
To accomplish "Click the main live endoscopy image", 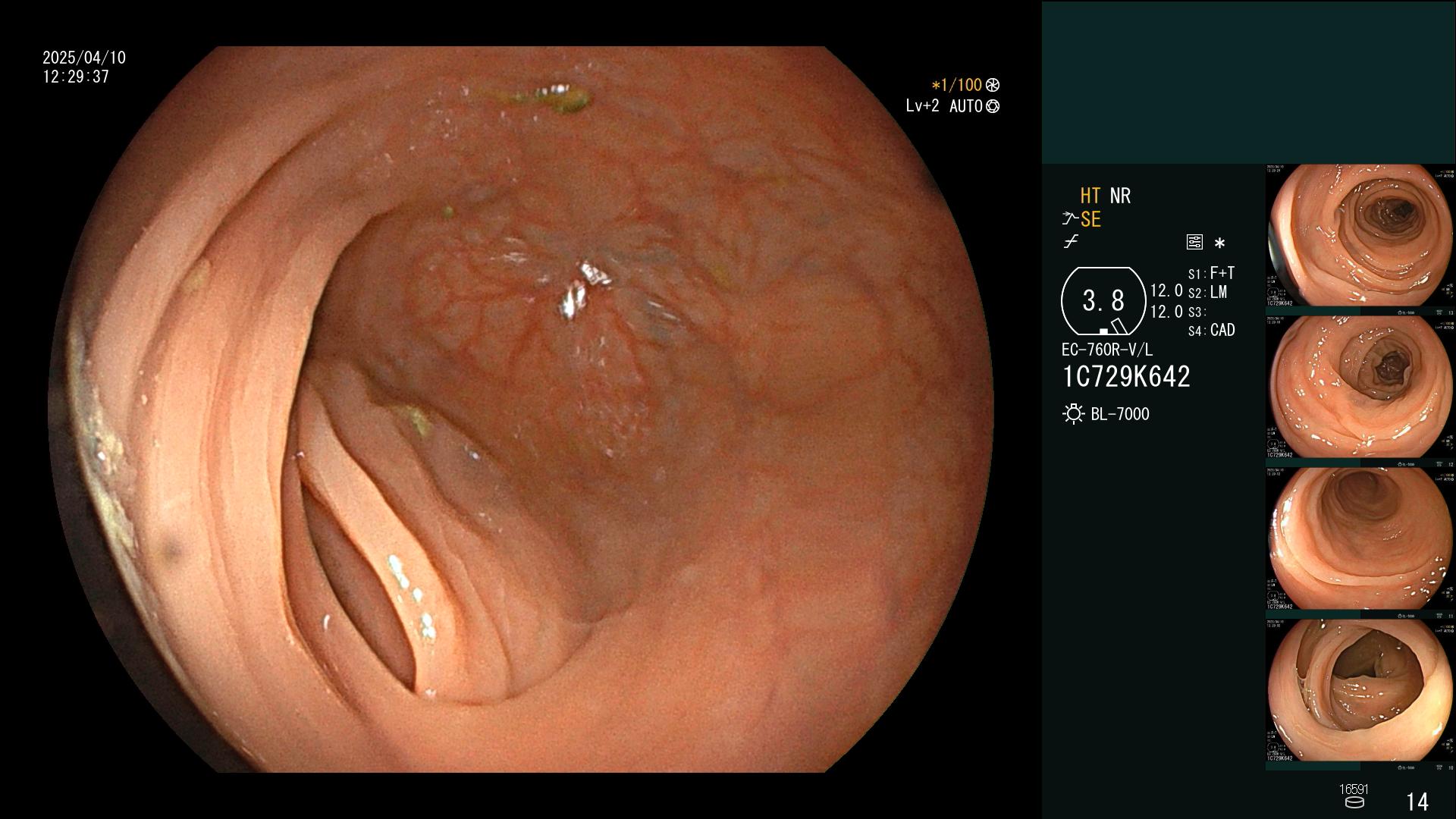I will (x=521, y=409).
